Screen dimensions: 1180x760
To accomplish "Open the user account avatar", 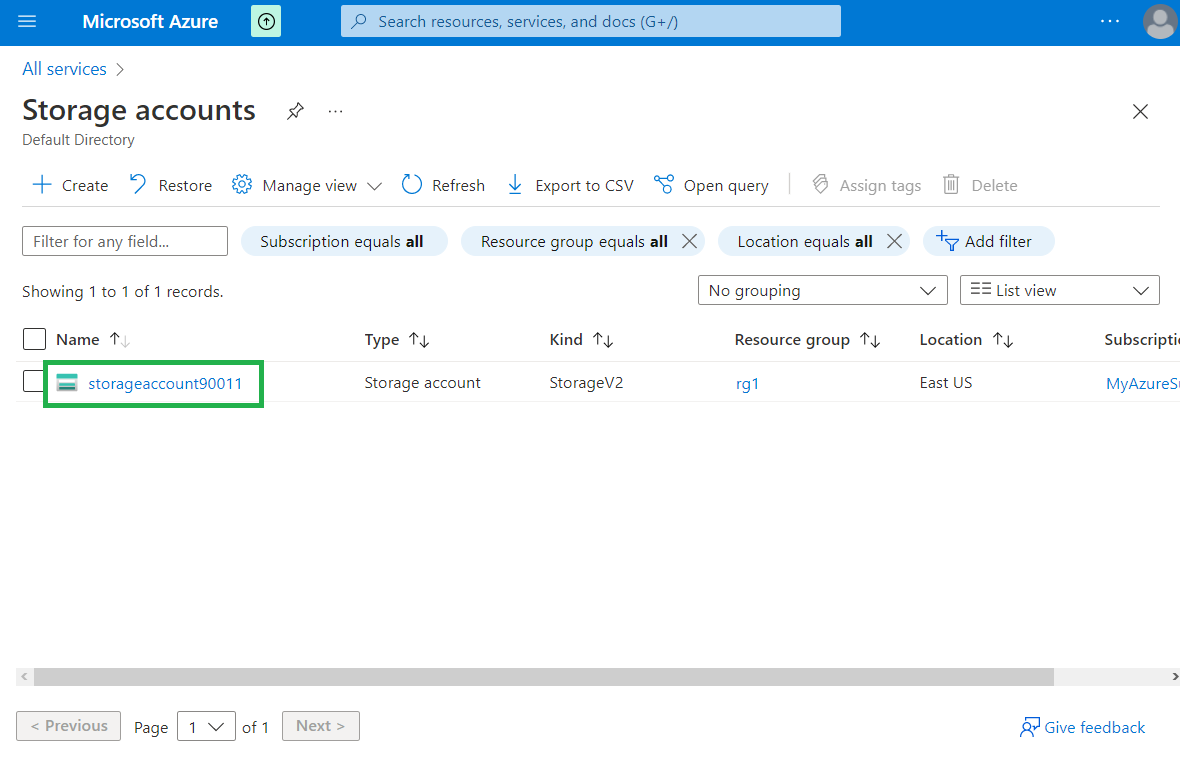I will click(1160, 21).
